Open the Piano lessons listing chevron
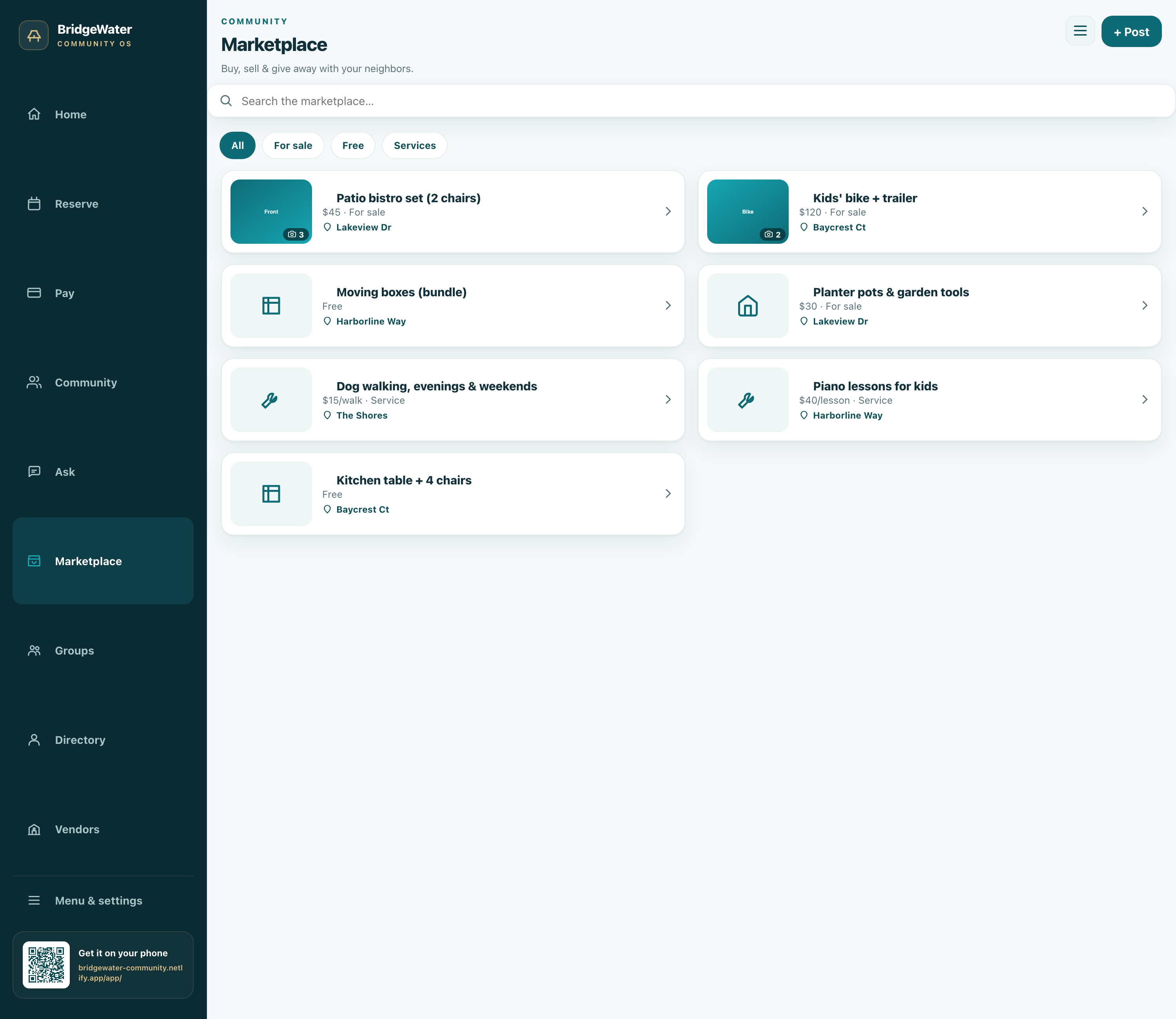The height and width of the screenshot is (1019, 1176). click(x=1145, y=400)
